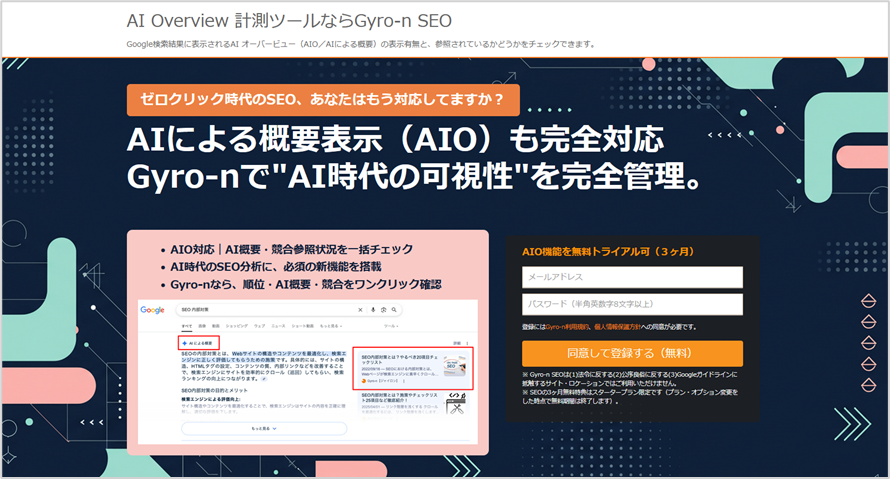Click the page title AI Overview 計測ツールならGyro-n SEO
The width and height of the screenshot is (890, 479).
pos(289,21)
